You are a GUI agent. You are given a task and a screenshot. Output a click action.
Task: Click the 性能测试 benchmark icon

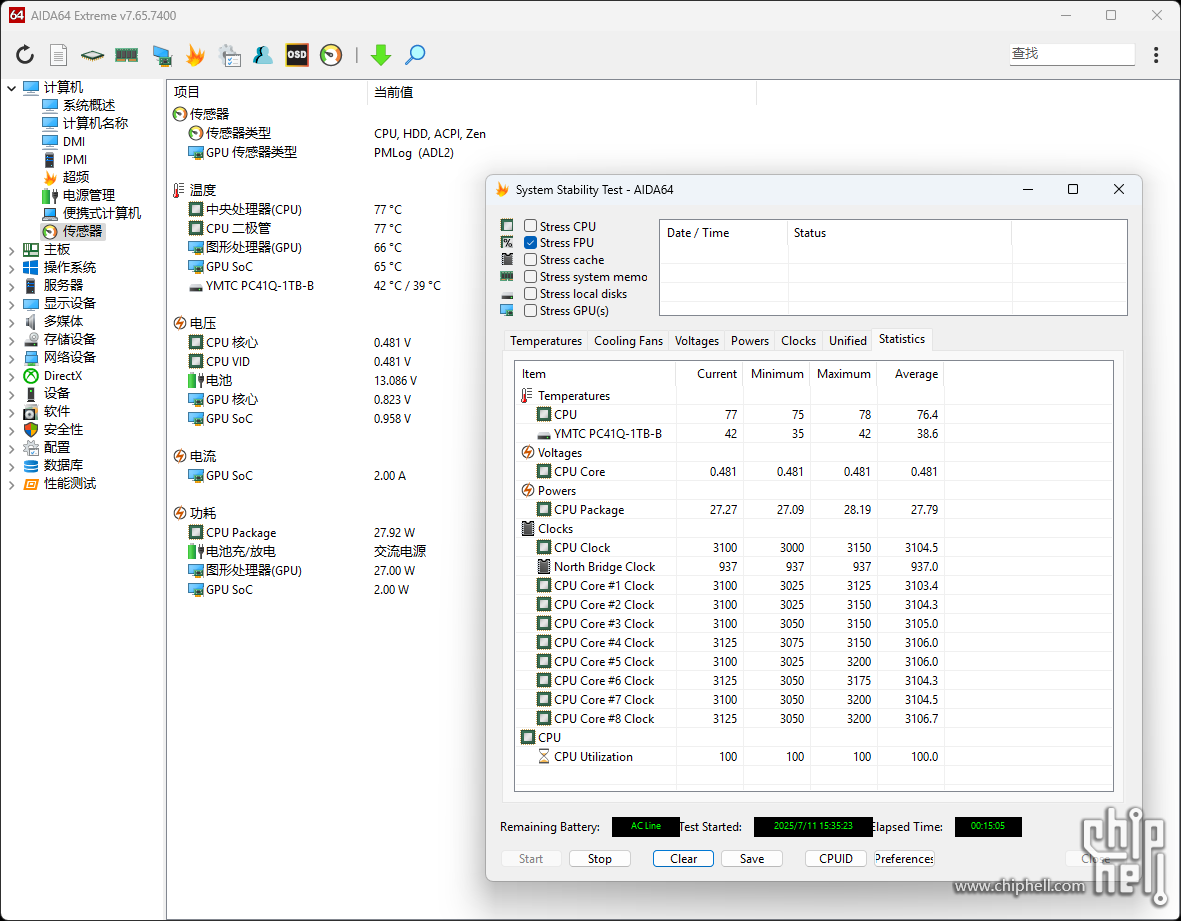pyautogui.click(x=31, y=483)
